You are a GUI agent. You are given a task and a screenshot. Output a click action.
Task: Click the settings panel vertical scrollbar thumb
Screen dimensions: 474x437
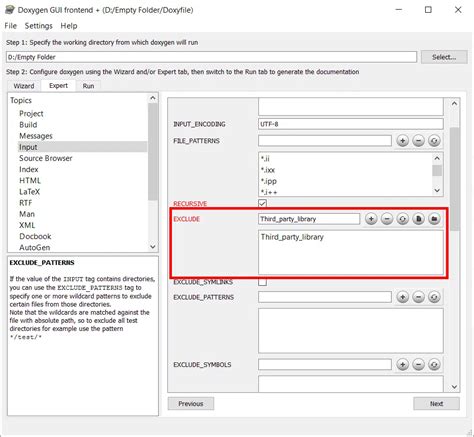click(454, 179)
